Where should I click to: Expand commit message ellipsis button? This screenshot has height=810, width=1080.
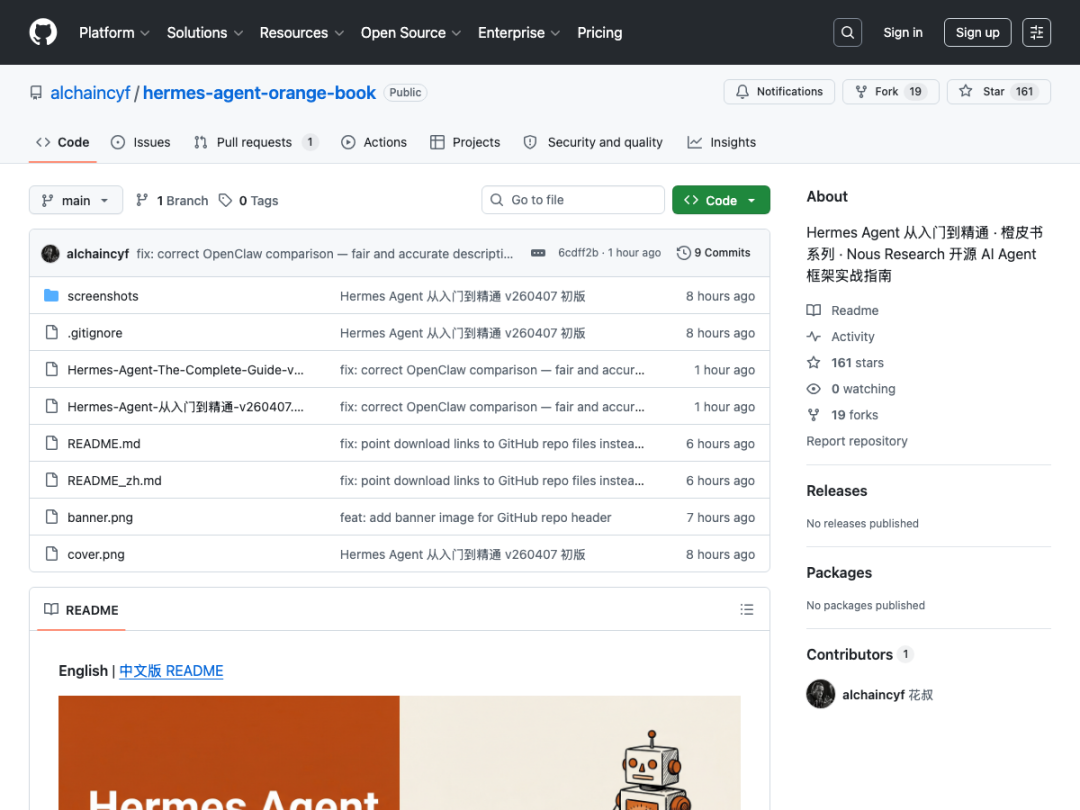tap(538, 253)
